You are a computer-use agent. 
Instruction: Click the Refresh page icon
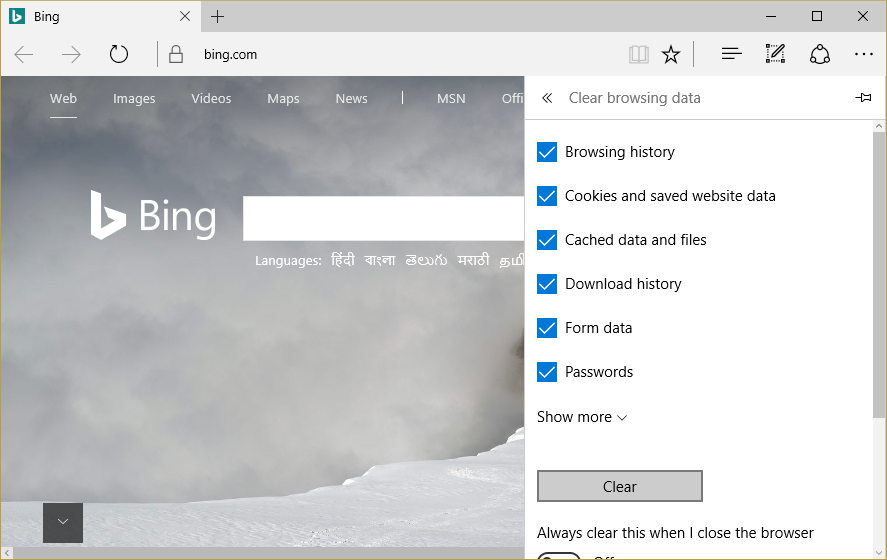(x=119, y=54)
